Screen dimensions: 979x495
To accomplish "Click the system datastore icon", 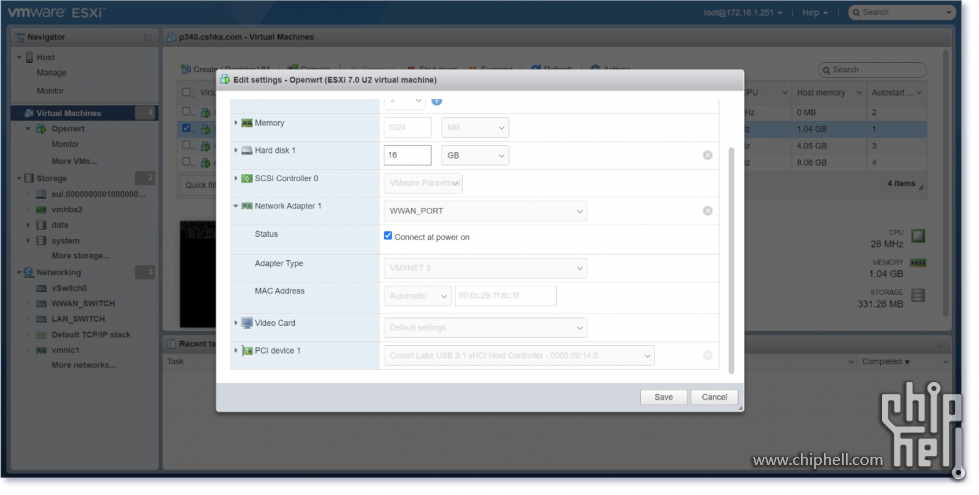I will pos(41,240).
